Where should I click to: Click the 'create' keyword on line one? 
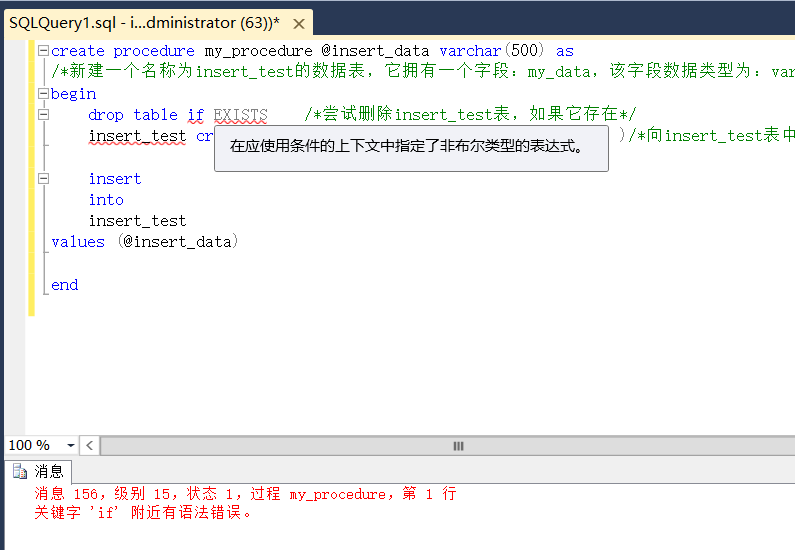click(x=78, y=51)
